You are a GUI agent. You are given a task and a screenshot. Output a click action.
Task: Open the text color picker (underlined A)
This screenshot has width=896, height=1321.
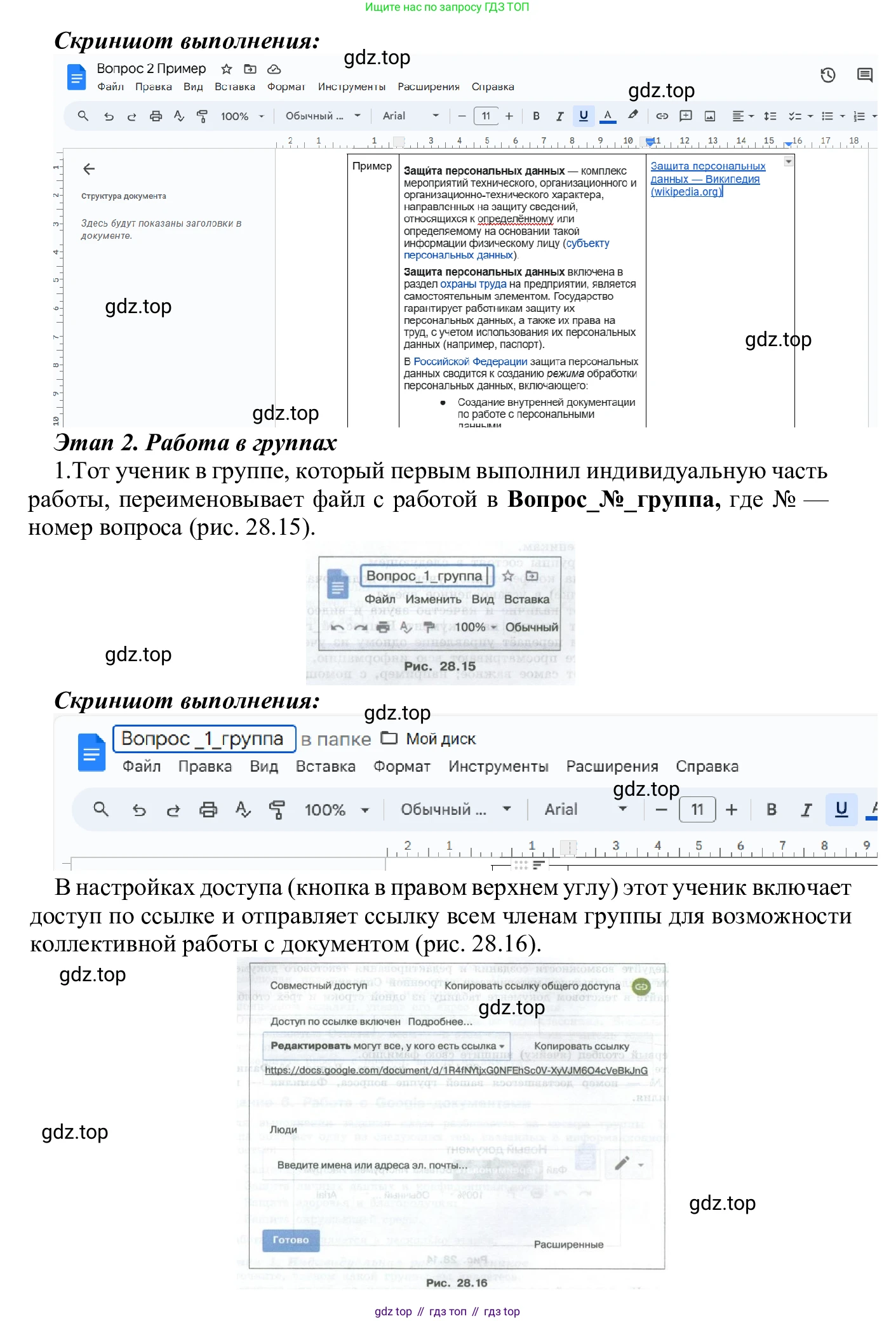(x=608, y=116)
